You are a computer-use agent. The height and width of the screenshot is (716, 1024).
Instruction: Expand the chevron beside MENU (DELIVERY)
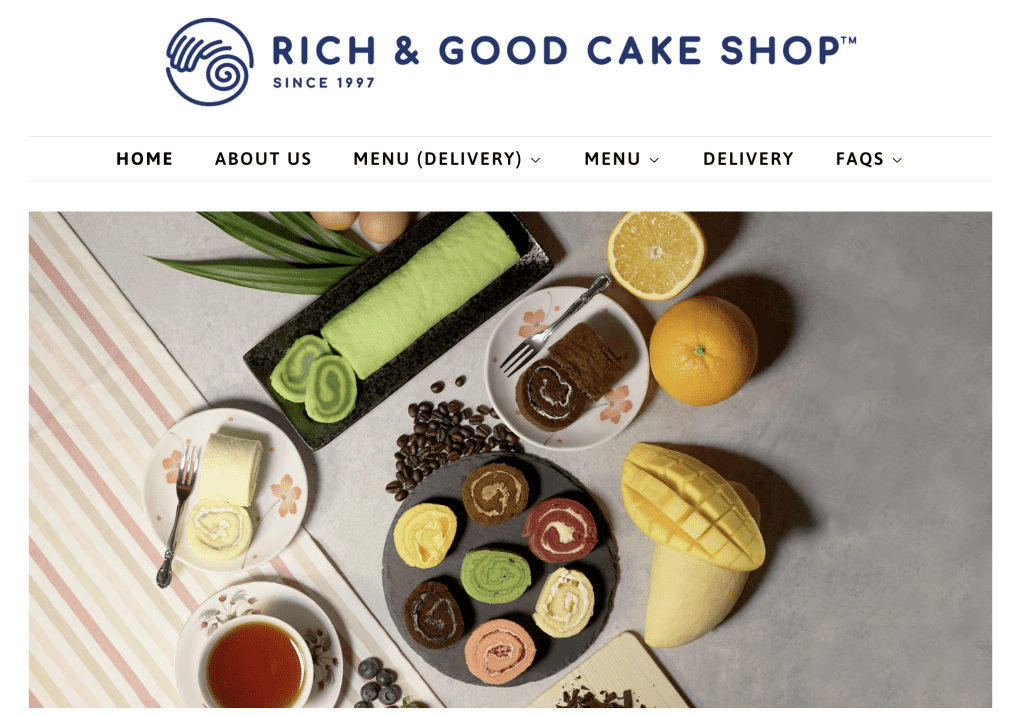[536, 160]
